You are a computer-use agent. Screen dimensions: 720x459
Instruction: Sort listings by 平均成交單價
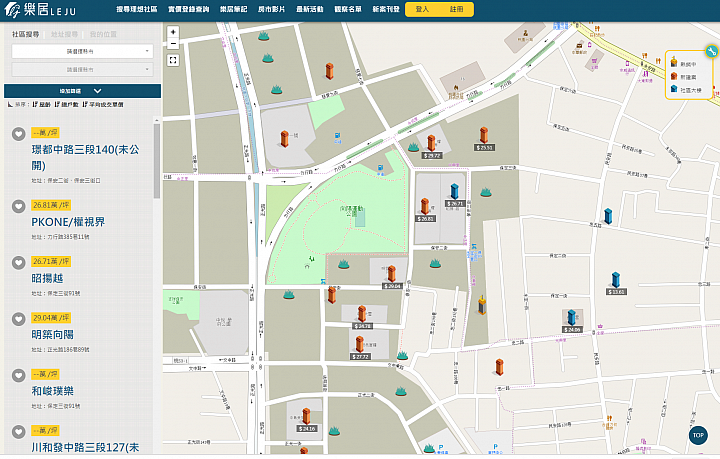[x=103, y=105]
